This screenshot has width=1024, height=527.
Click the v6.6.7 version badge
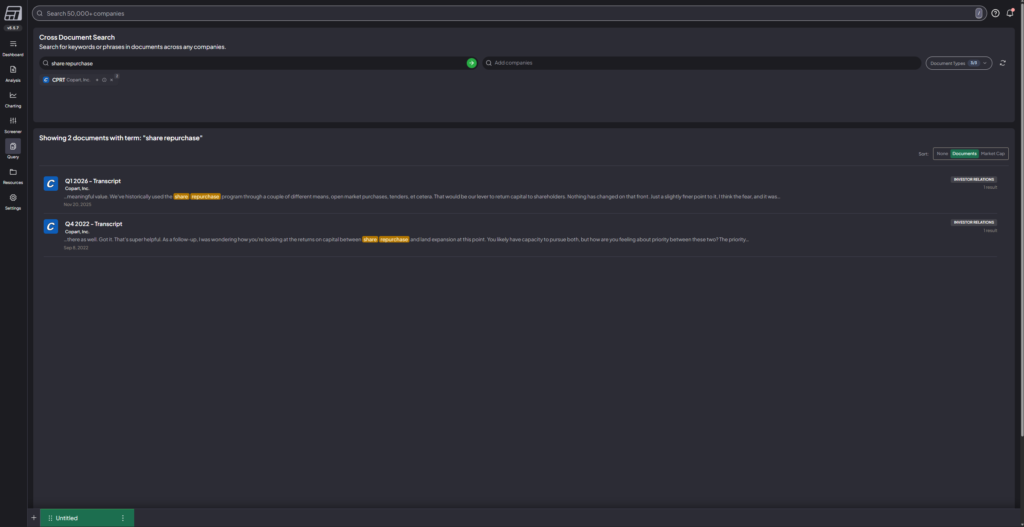pyautogui.click(x=13, y=28)
